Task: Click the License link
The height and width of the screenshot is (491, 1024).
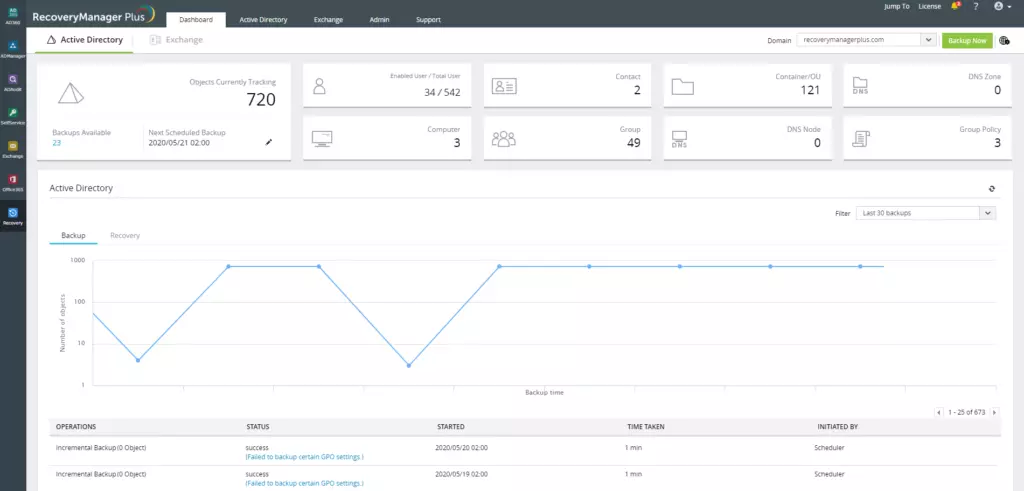Action: pyautogui.click(x=929, y=6)
